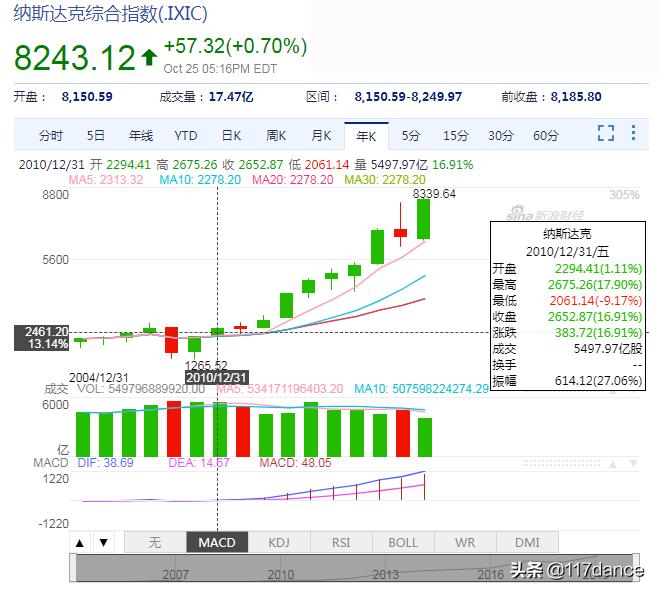Click the 区间 range 8,150.59-8,249.97
This screenshot has width=659, height=594.
click(x=408, y=97)
